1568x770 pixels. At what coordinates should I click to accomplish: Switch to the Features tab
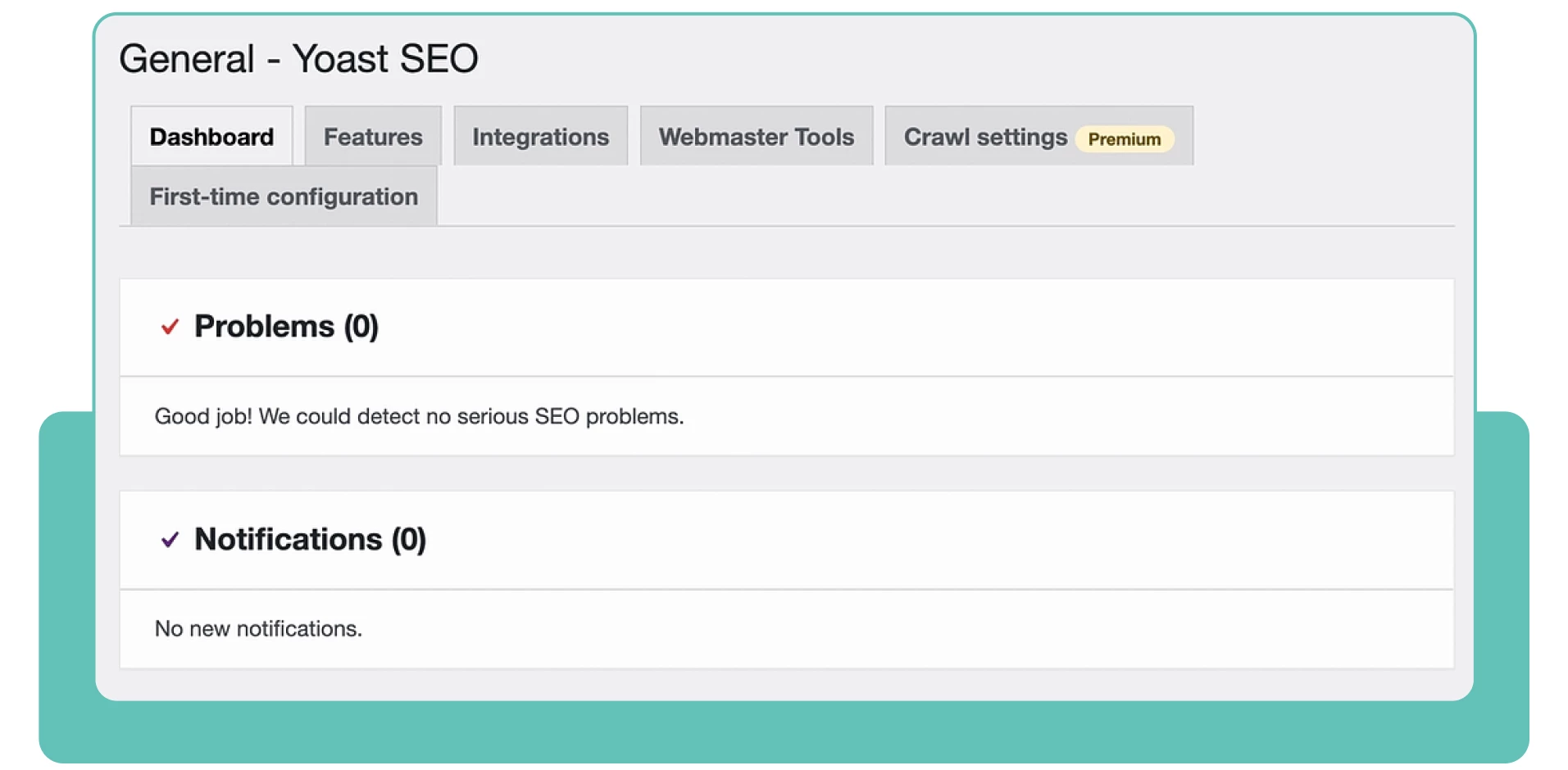[373, 136]
